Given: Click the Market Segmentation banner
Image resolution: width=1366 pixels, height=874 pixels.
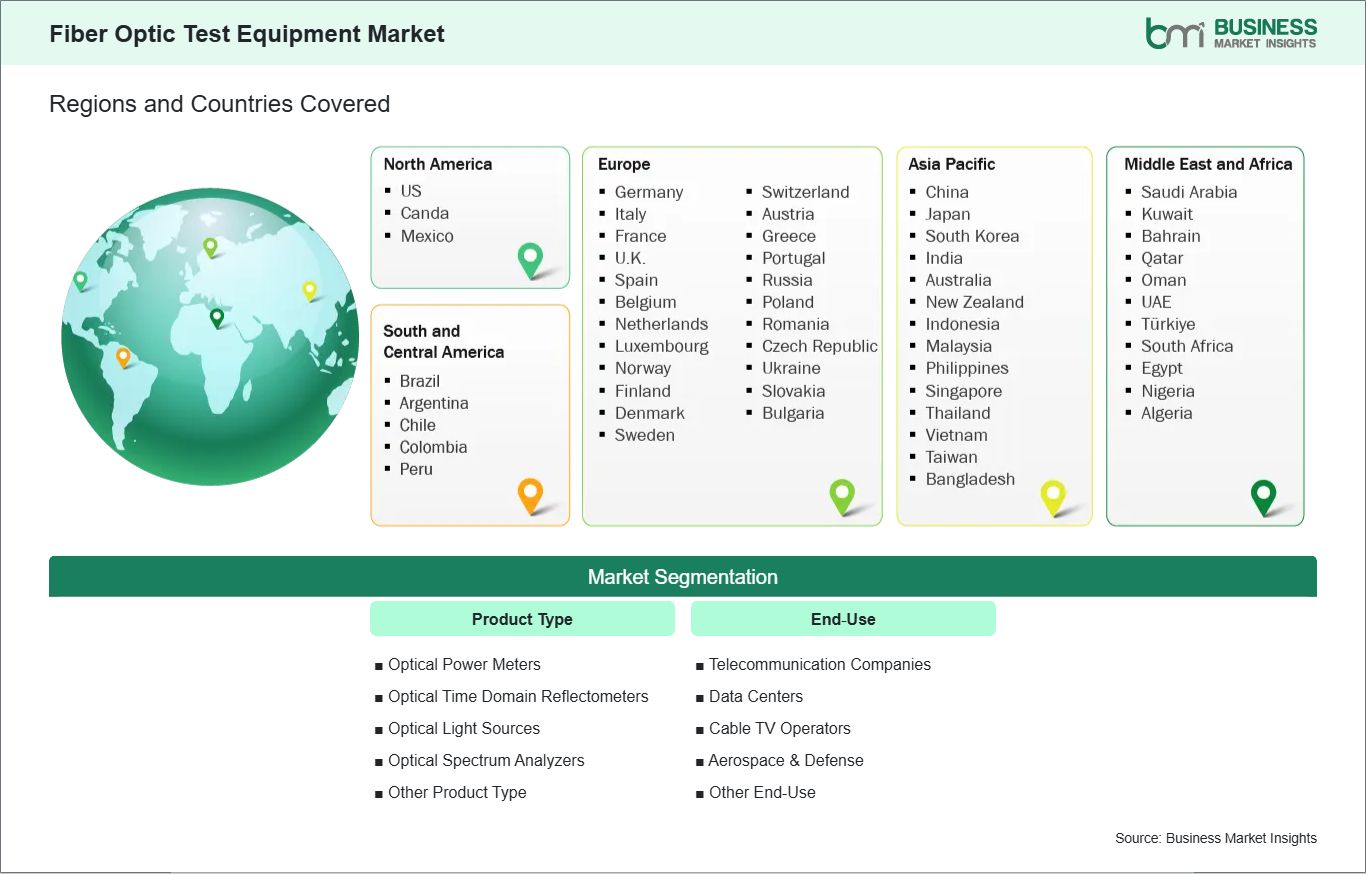Looking at the screenshot, I should (x=682, y=577).
